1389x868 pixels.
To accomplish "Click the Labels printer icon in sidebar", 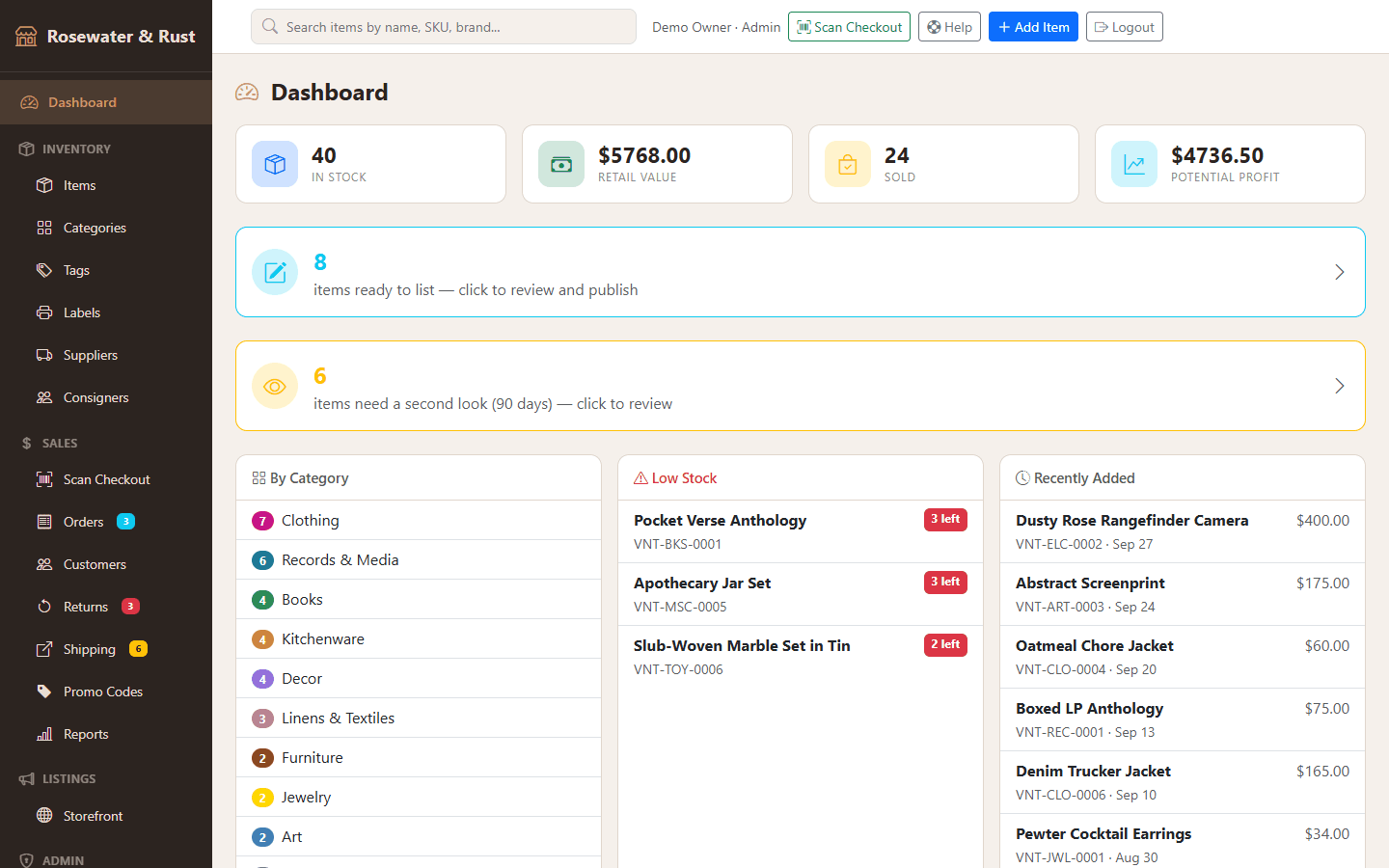I will click(44, 312).
